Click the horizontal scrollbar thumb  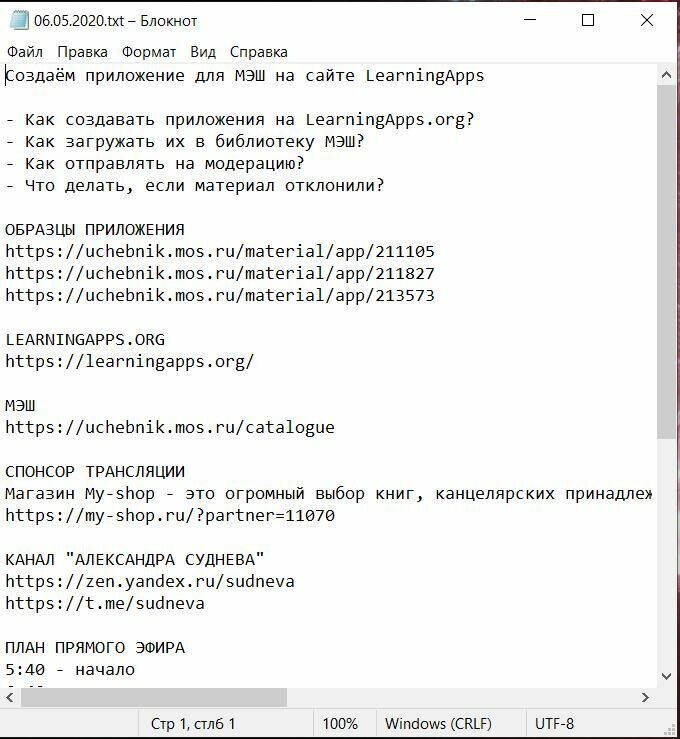(x=154, y=697)
